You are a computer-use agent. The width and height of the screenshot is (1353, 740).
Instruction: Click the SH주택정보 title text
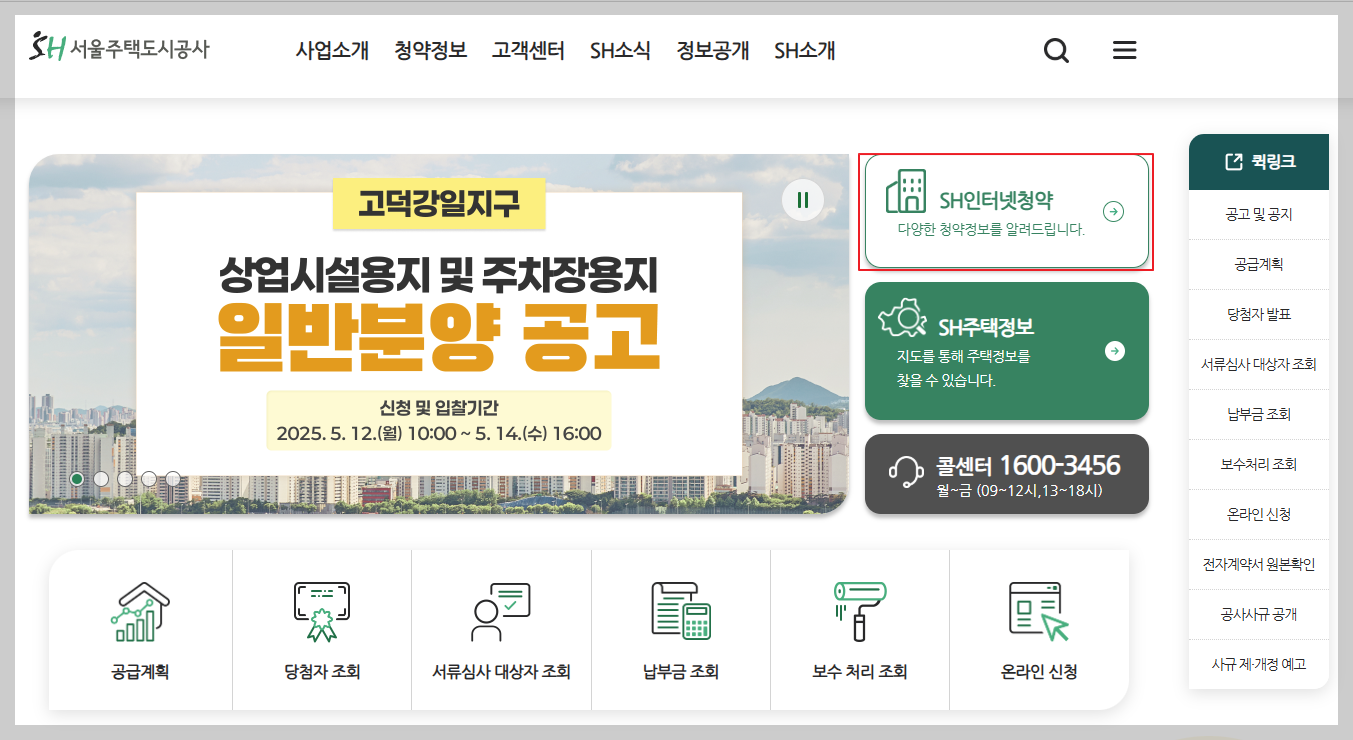[986, 327]
